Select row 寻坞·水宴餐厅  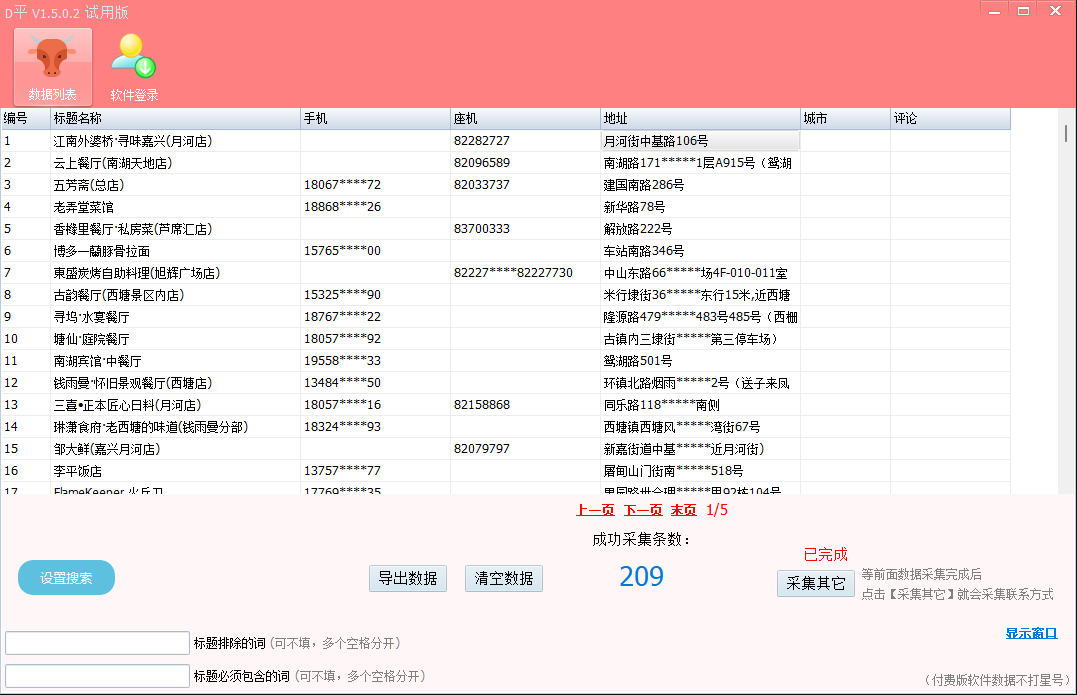(506, 317)
